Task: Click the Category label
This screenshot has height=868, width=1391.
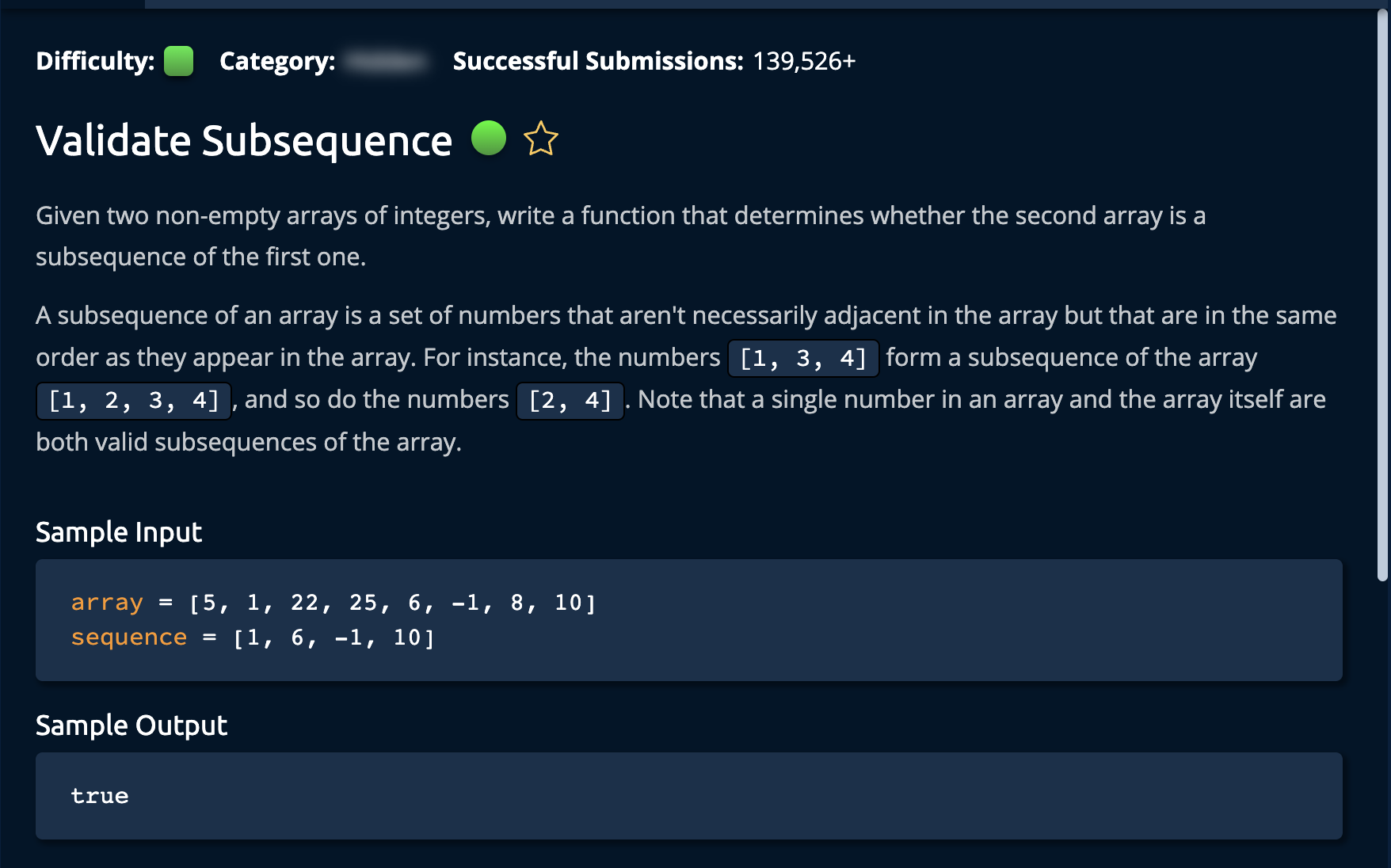Action: [x=277, y=61]
